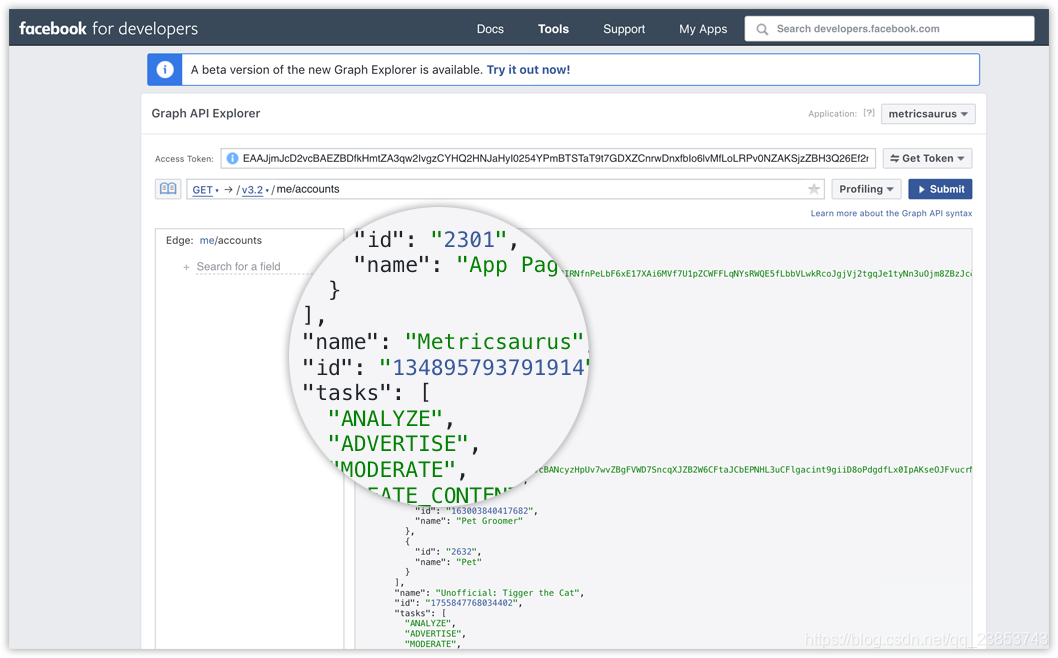Screen dimensions: 1058x658
Task: Click the Search for a field input
Action: point(253,267)
